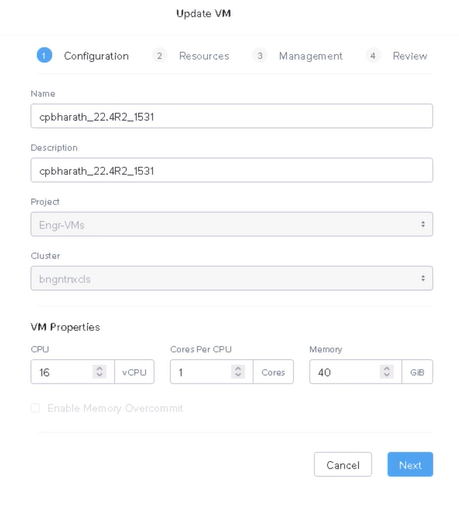This screenshot has height=518, width=459.
Task: Click the Cancel button
Action: coord(343,464)
